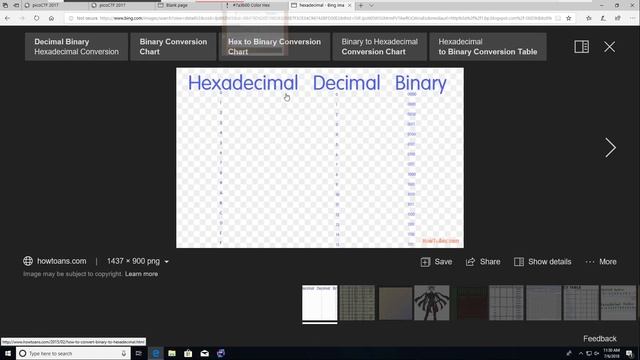The height and width of the screenshot is (360, 640).
Task: Click the Save image icon
Action: tap(425, 262)
